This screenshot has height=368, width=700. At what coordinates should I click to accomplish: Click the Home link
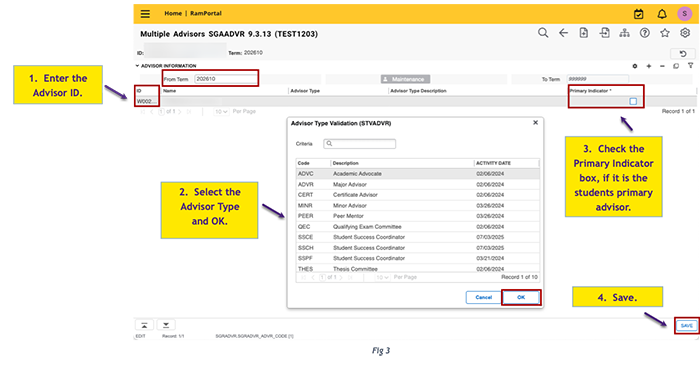pyautogui.click(x=173, y=13)
